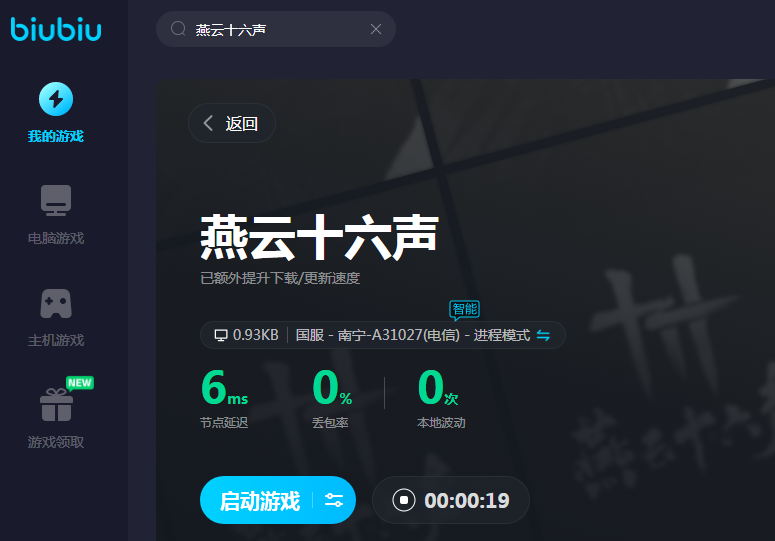
Task: Clear the search box with X
Action: [x=376, y=29]
